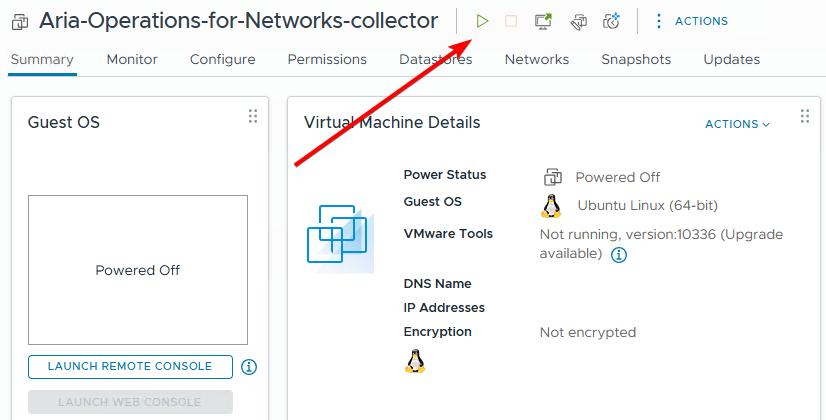This screenshot has width=826, height=420.
Task: Click the Guest OS card drag handle
Action: tap(253, 116)
